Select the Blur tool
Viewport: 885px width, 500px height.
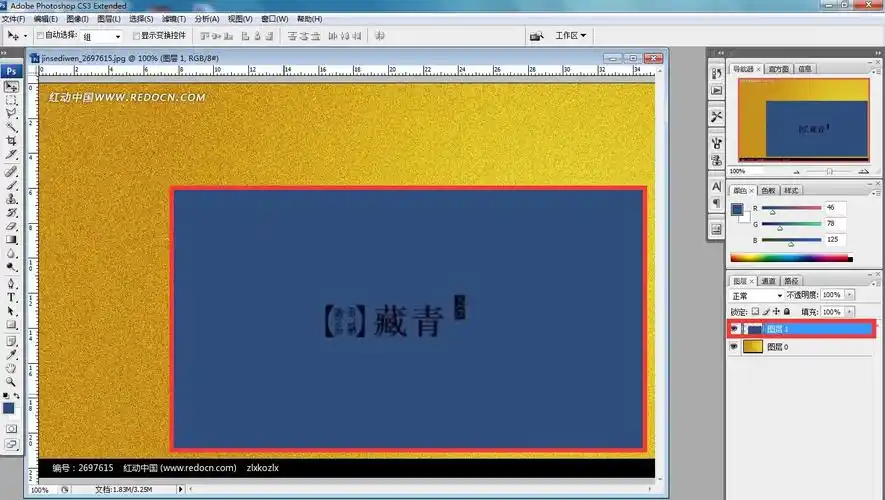point(11,253)
